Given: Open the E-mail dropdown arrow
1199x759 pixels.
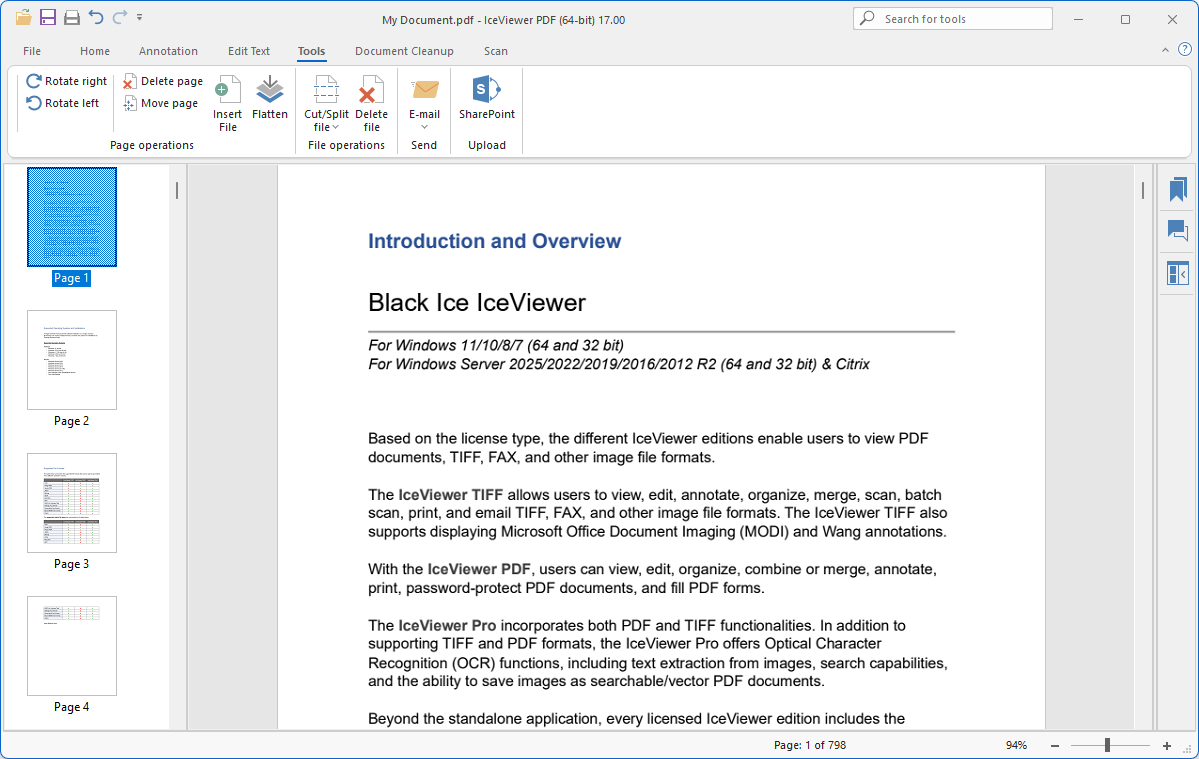Looking at the screenshot, I should tap(424, 127).
